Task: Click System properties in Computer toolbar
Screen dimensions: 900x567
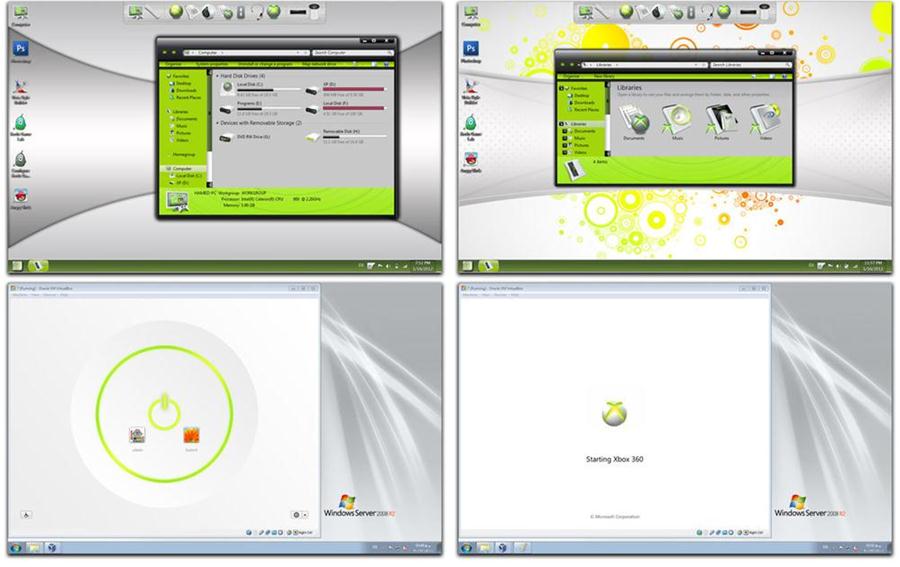Action: click(x=214, y=63)
